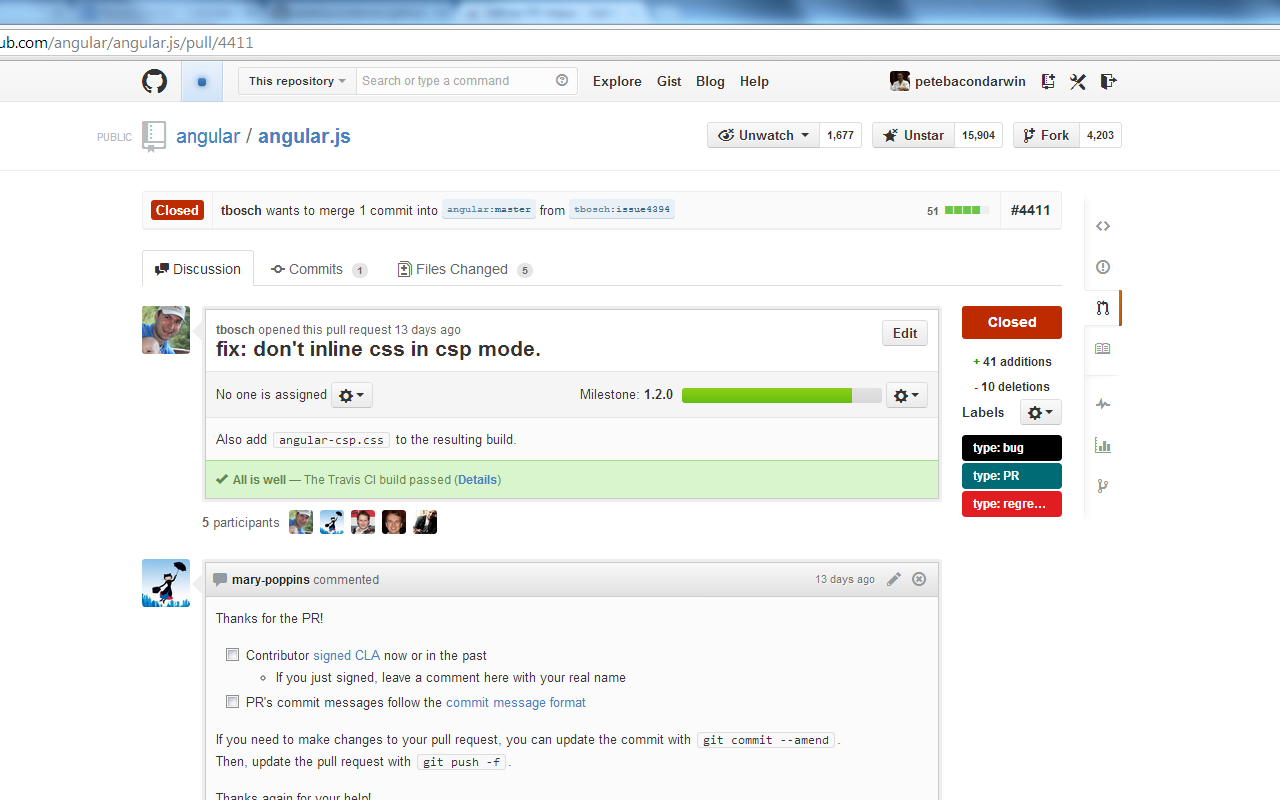Open the Network icon in the sidebar

click(1103, 487)
